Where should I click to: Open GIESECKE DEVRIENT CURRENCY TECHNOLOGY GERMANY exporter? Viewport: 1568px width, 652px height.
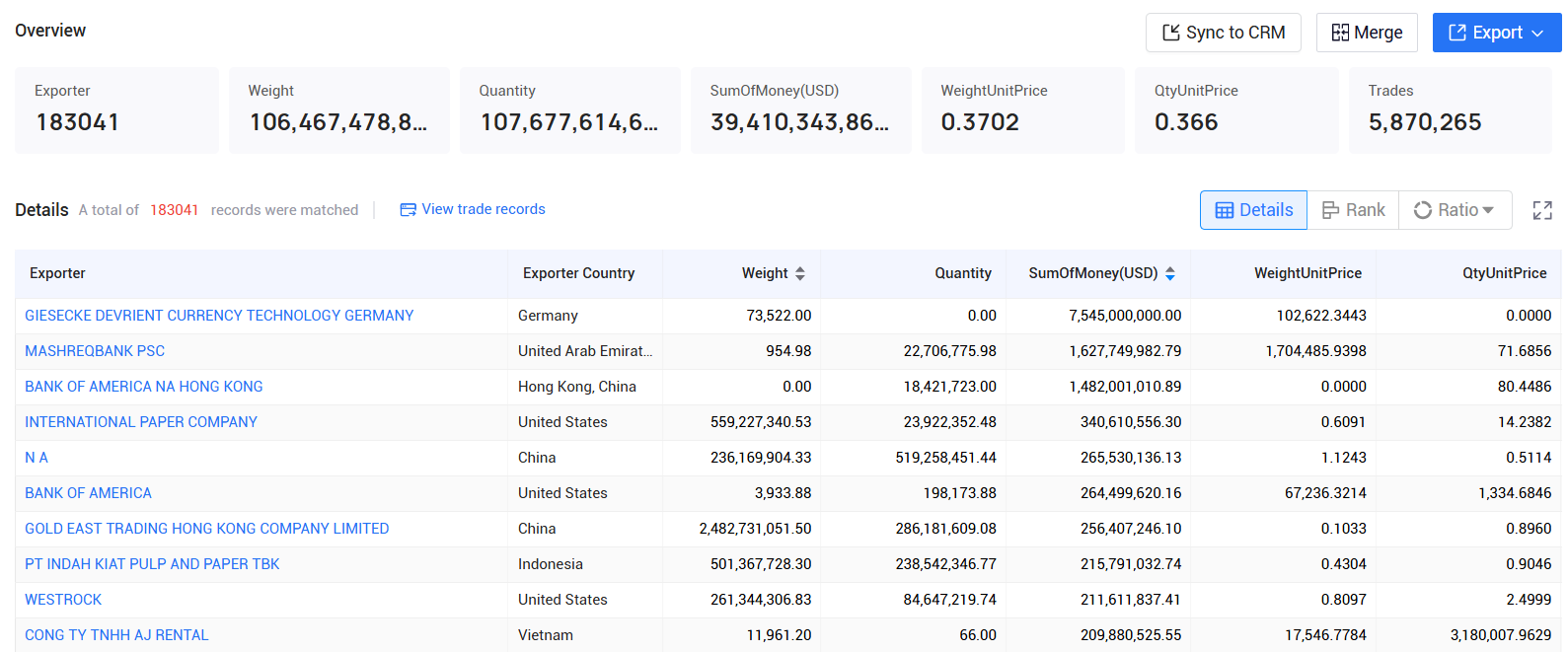click(219, 316)
